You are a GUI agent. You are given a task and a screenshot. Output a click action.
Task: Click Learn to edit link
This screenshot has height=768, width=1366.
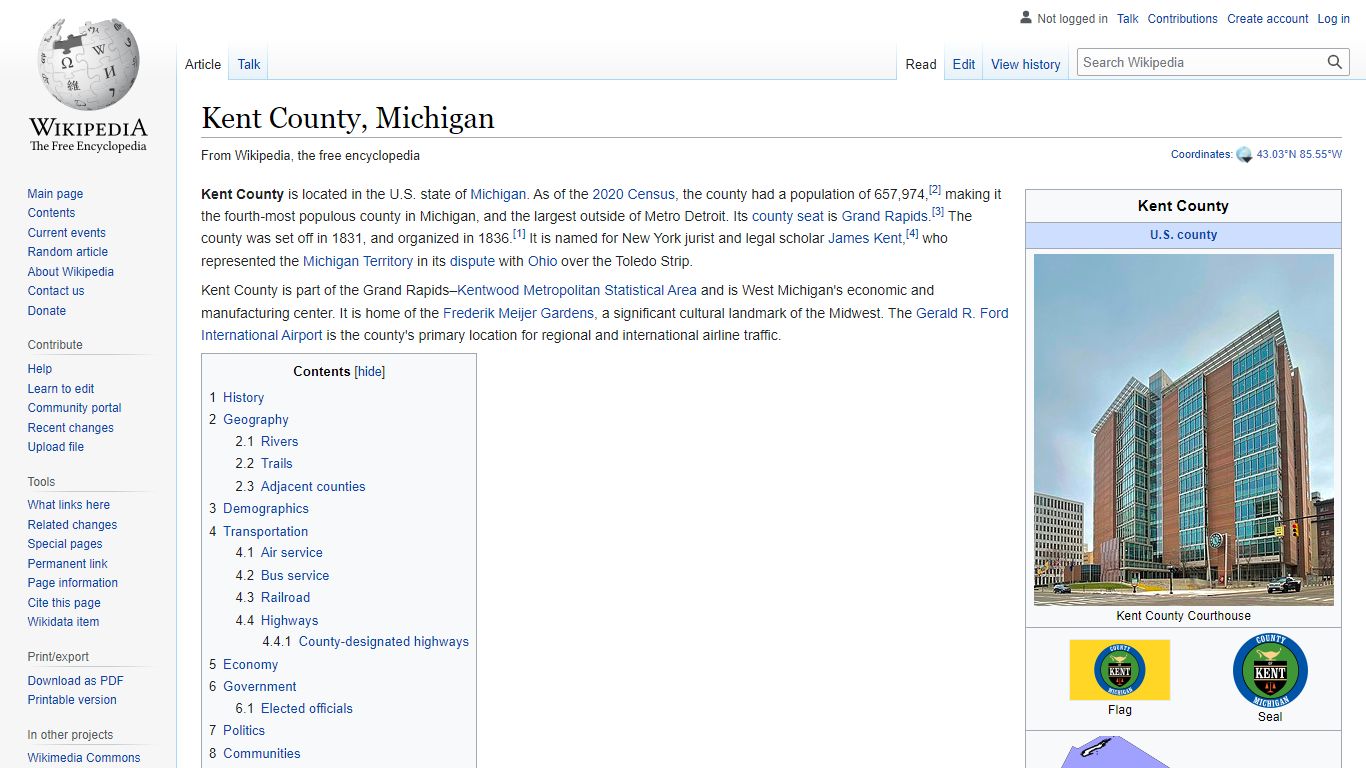[x=61, y=389]
